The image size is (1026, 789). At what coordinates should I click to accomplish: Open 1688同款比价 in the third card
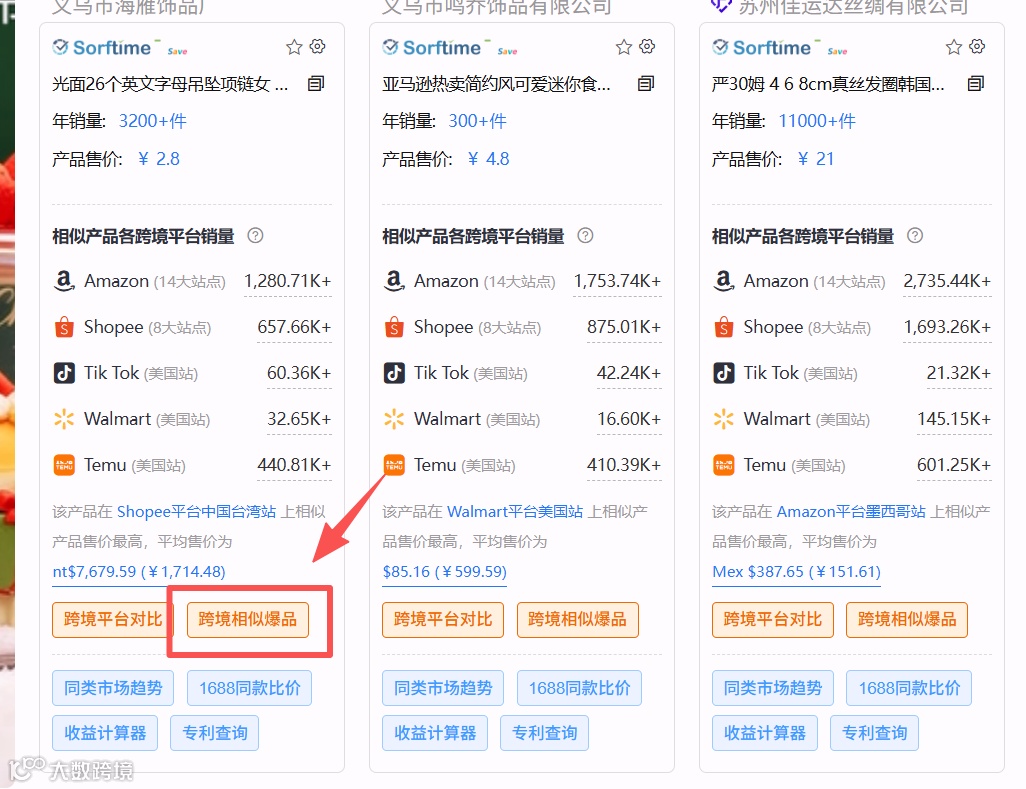click(909, 688)
